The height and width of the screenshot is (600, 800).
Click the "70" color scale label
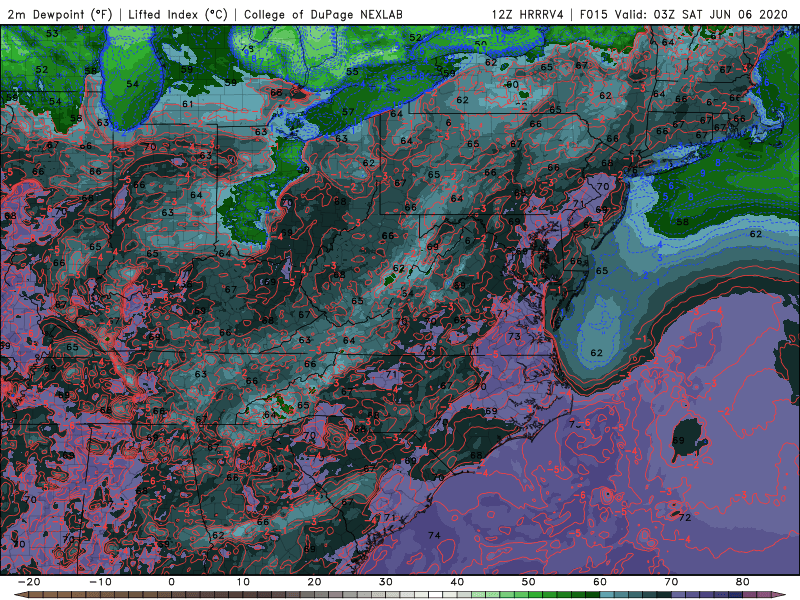[x=671, y=582]
